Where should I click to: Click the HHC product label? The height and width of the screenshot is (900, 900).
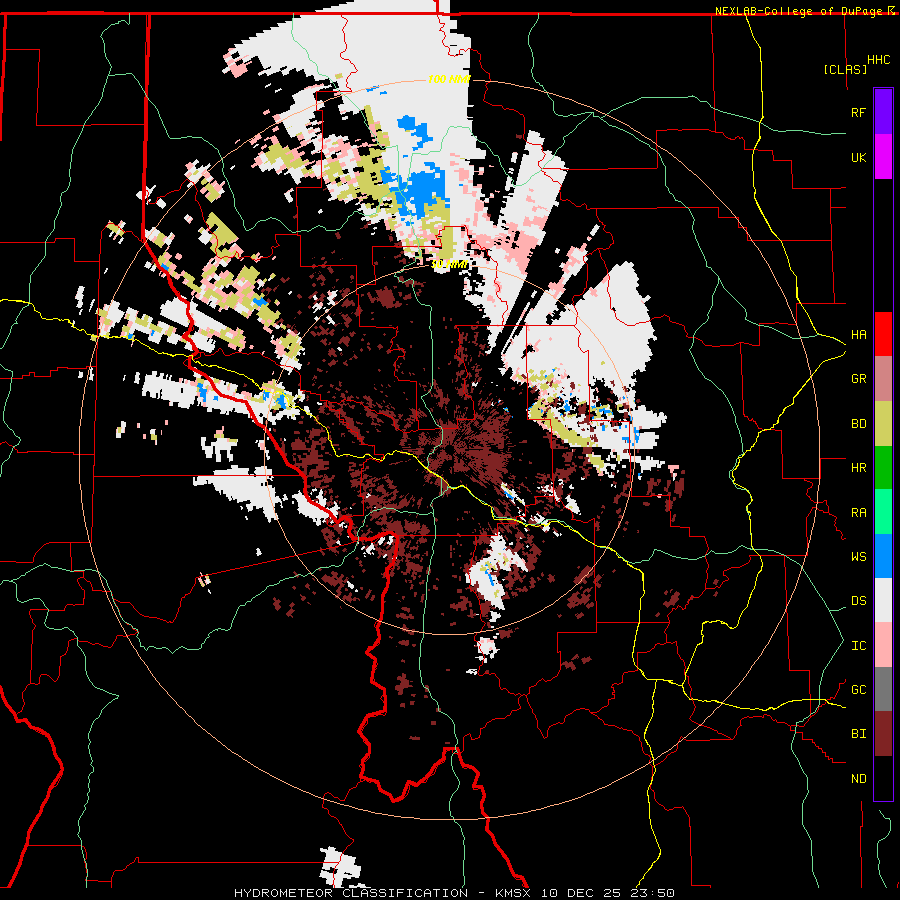[x=879, y=60]
